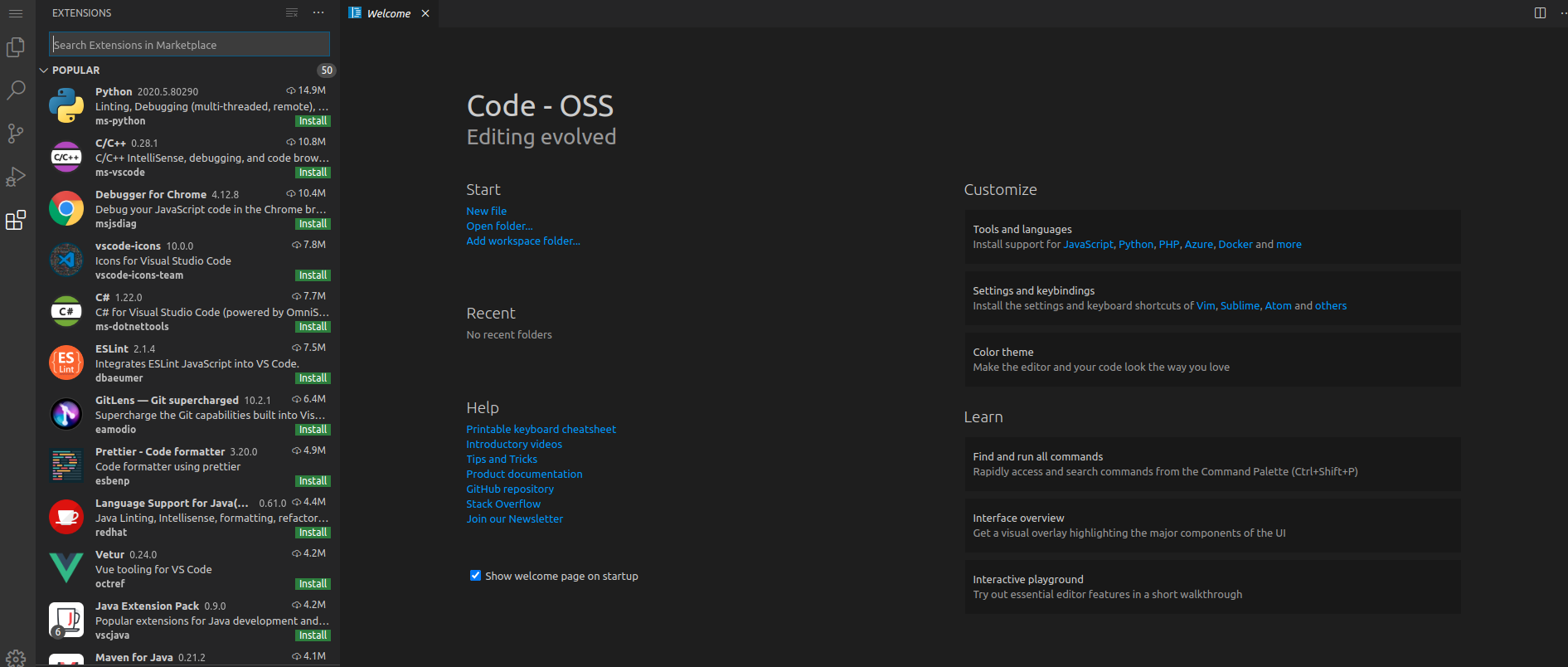Click the 50 extensions count badge

point(327,71)
